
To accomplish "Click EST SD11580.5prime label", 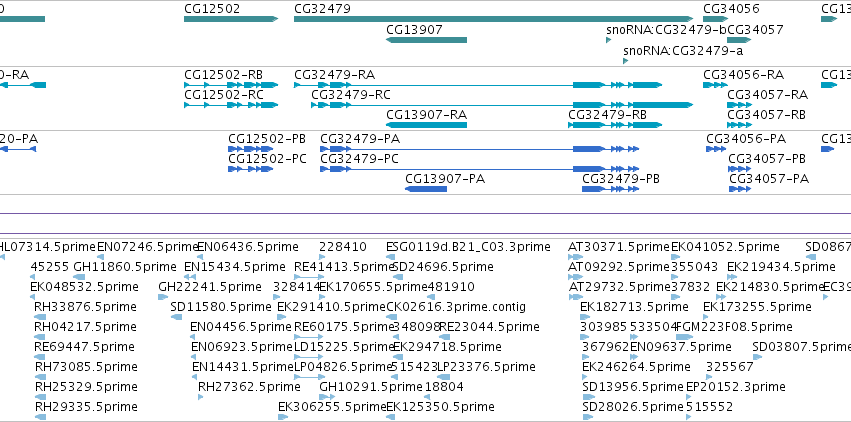I will 221,307.
